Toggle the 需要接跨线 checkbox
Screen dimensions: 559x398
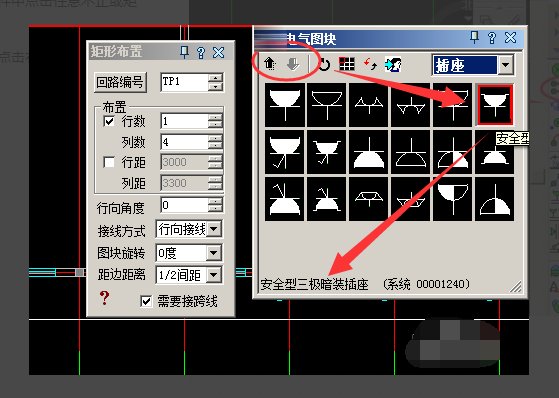point(146,301)
